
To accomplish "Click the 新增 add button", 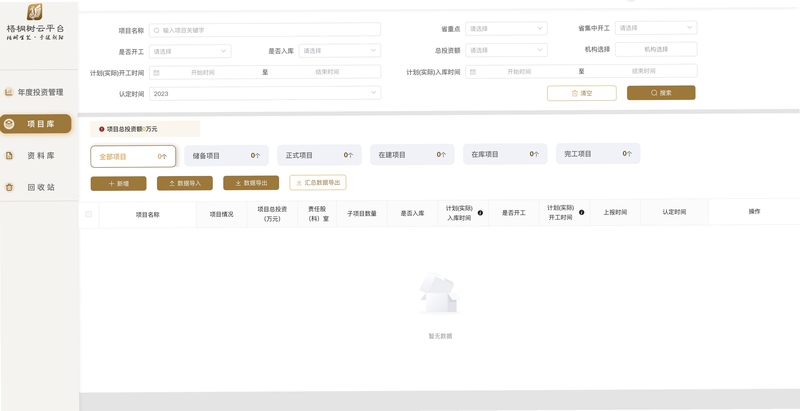I will 118,184.
